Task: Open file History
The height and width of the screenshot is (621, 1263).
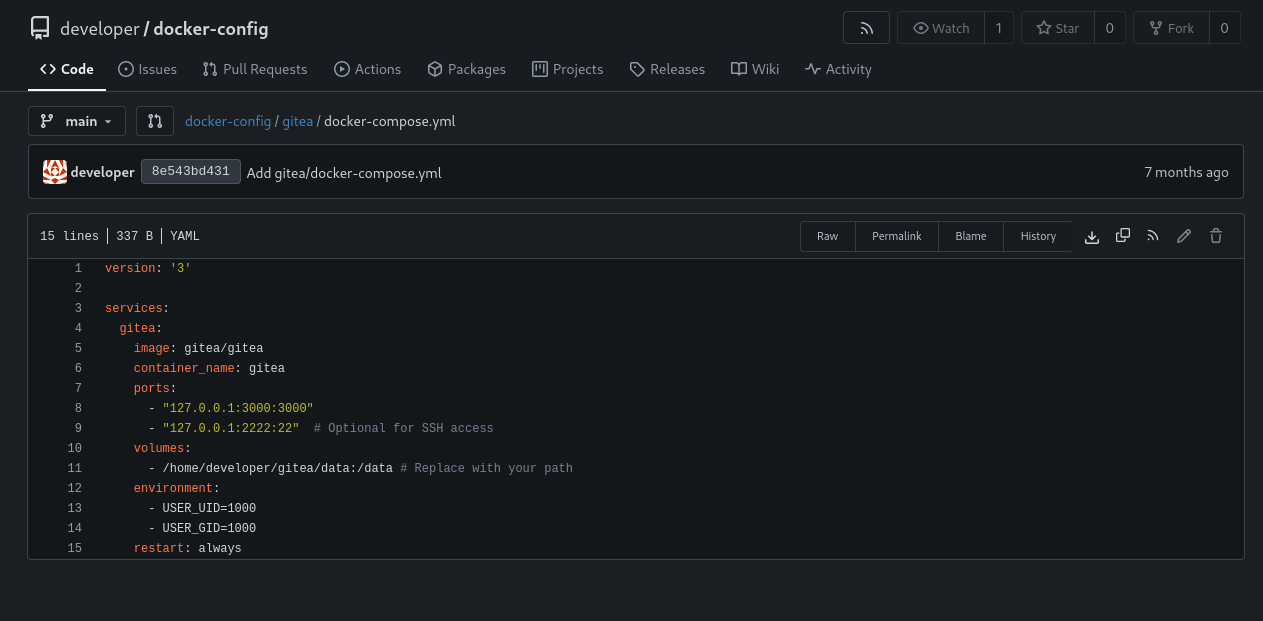Action: [x=1038, y=236]
